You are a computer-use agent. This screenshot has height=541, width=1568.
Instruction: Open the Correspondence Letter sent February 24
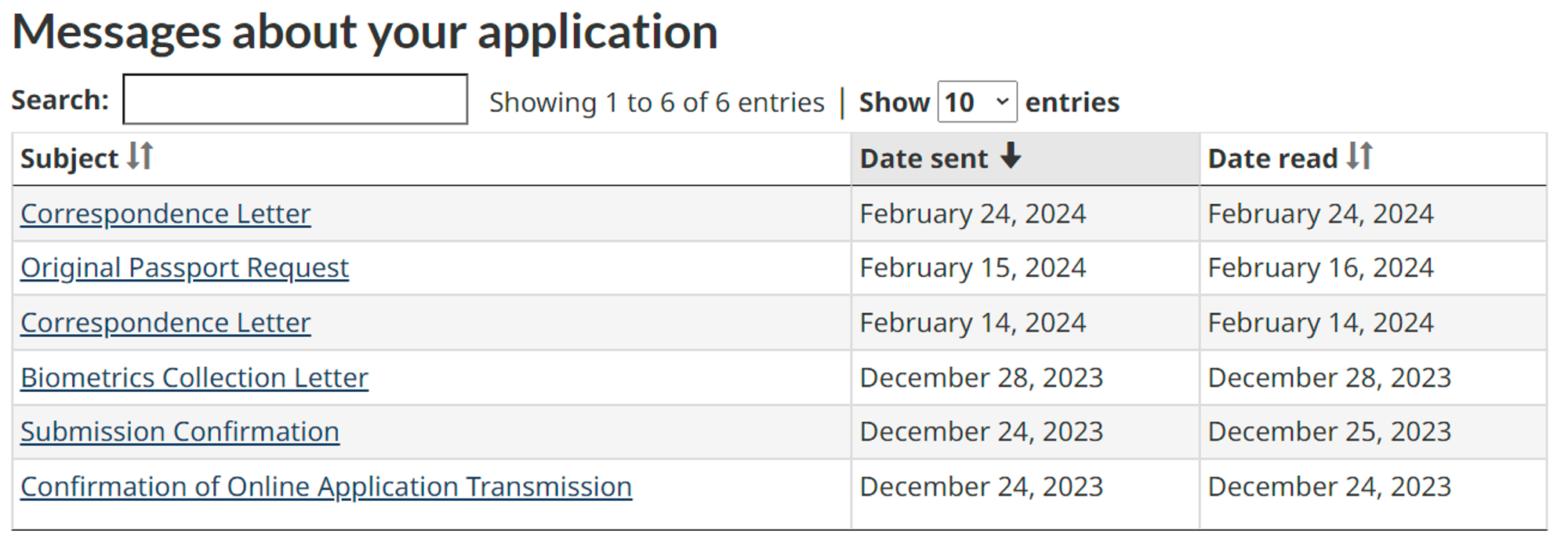[x=165, y=214]
